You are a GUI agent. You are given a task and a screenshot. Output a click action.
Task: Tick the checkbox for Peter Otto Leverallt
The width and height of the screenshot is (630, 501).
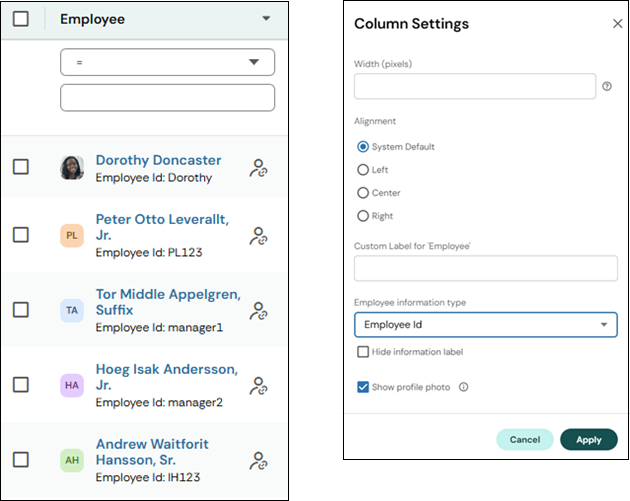point(21,235)
